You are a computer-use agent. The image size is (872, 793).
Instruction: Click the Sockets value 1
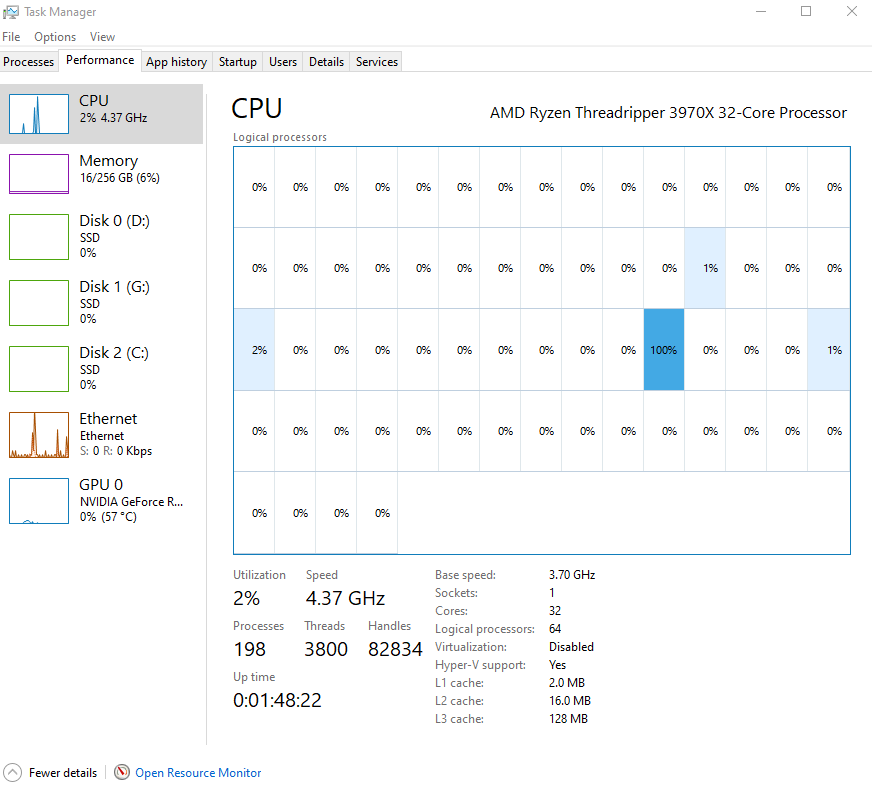click(x=552, y=593)
